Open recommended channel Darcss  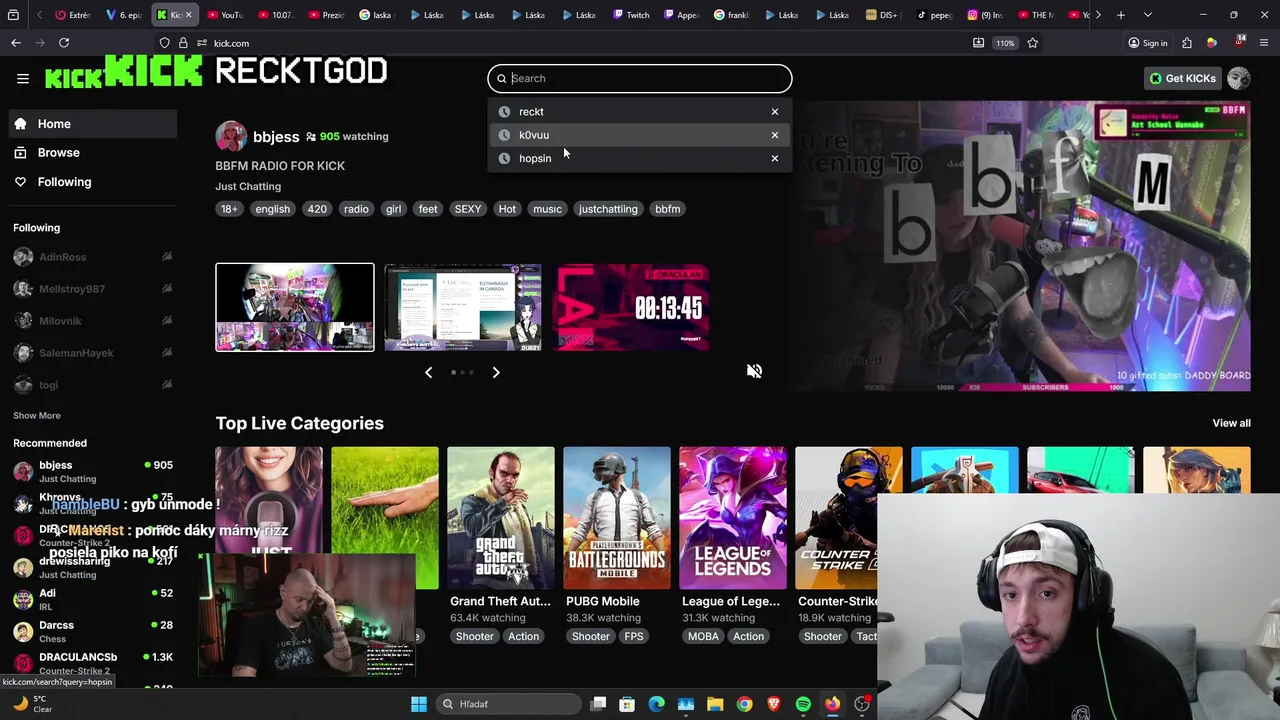tap(93, 631)
